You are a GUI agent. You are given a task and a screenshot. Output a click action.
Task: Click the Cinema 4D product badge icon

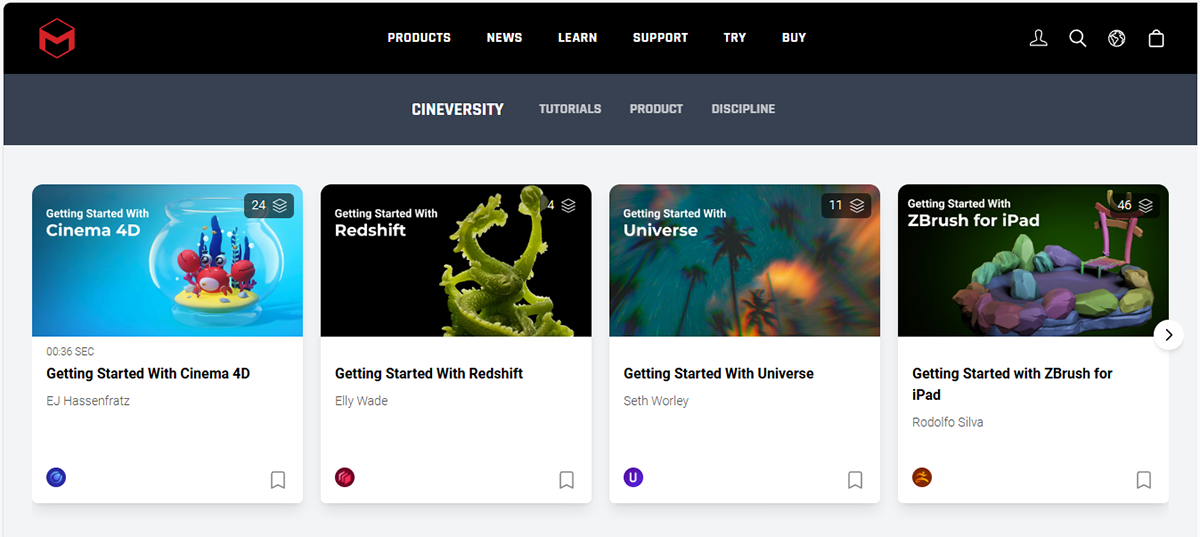point(56,478)
